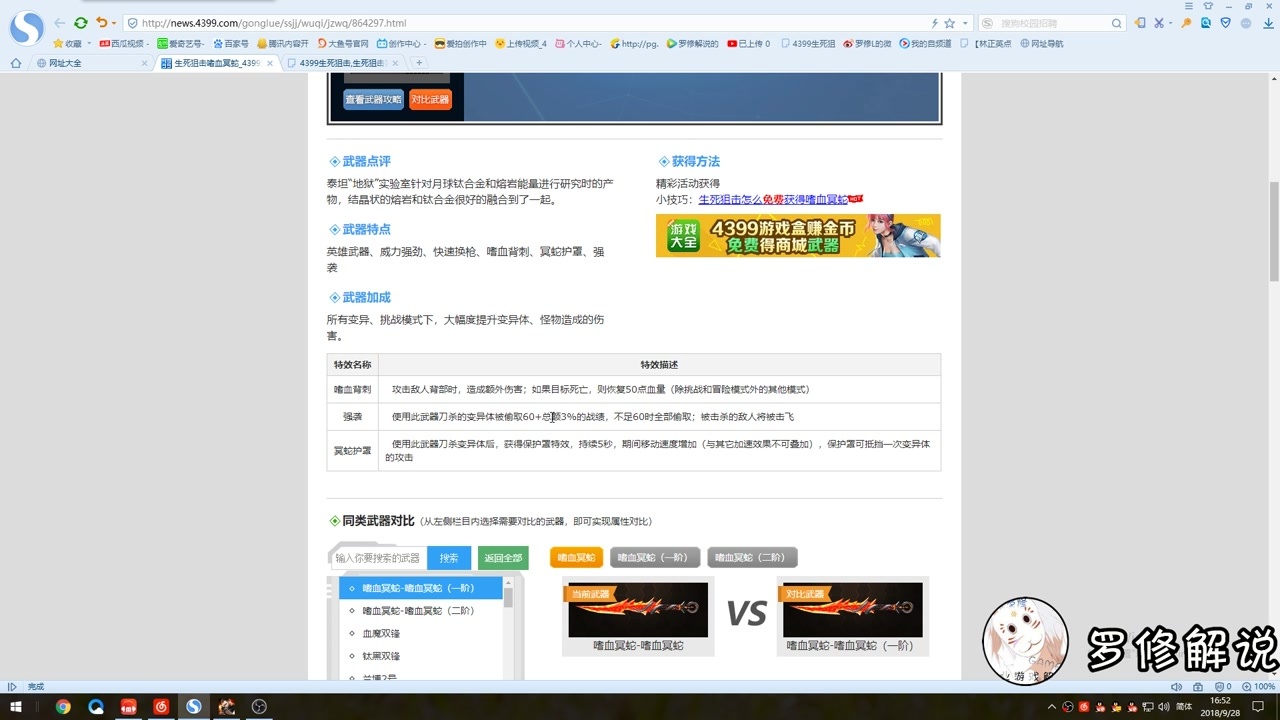The height and width of the screenshot is (720, 1280).
Task: Click the home icon left of tabs
Action: tap(15, 63)
